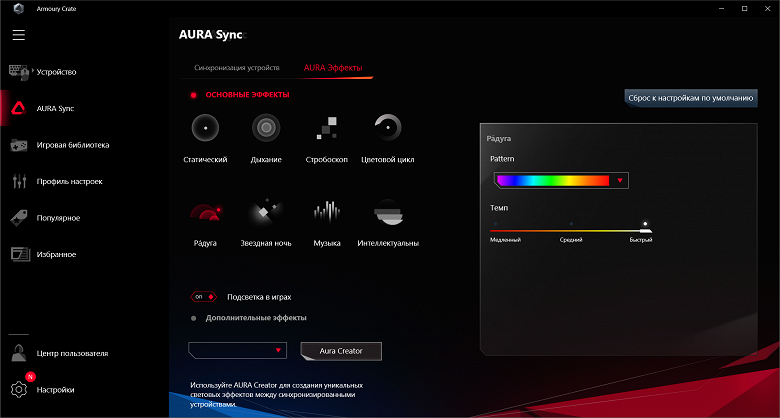Click the Радуга panel heading
Screen dimensions: 780x418
[498, 138]
